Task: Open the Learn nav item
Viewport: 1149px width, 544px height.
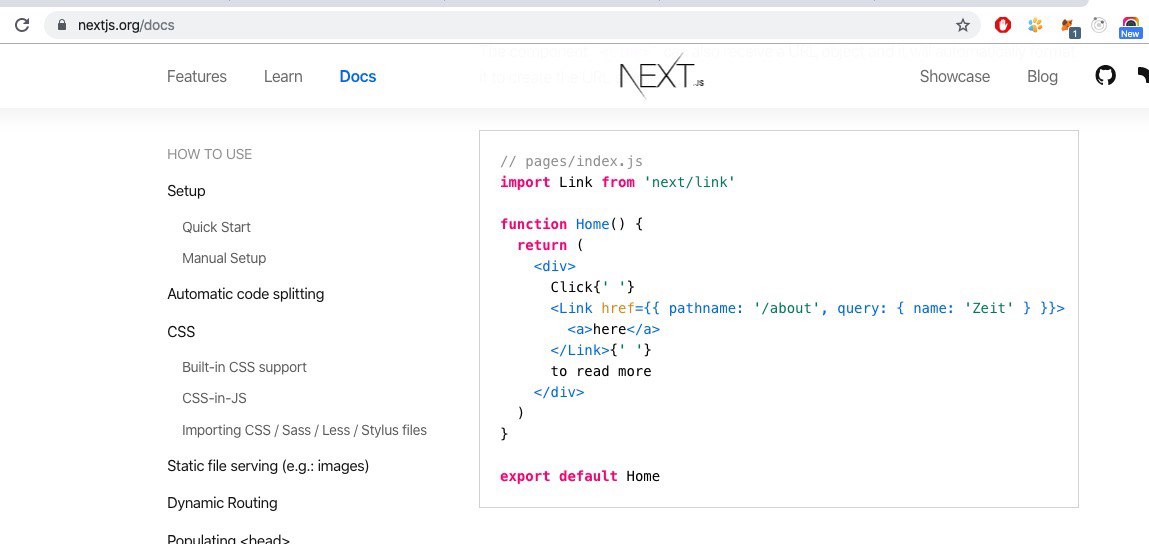Action: click(283, 76)
